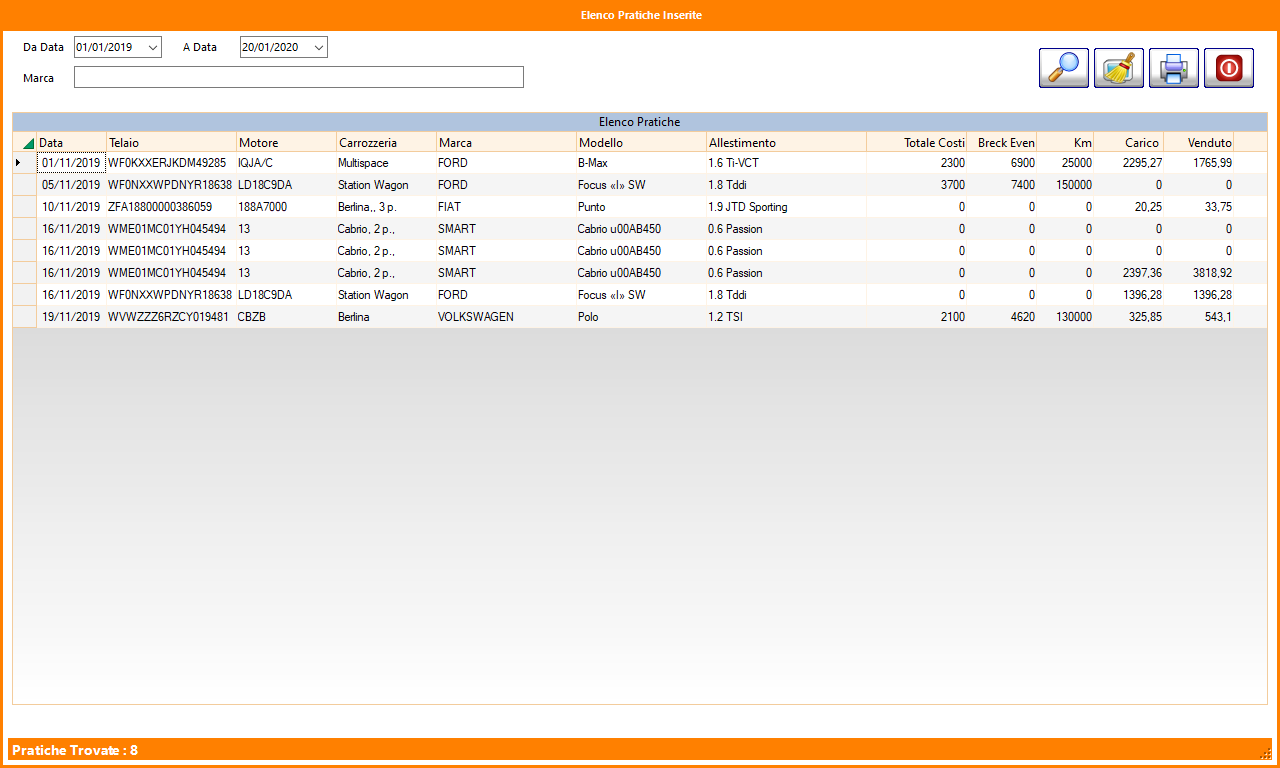Sort by the Data column header
1280x768 pixels.
[71, 142]
